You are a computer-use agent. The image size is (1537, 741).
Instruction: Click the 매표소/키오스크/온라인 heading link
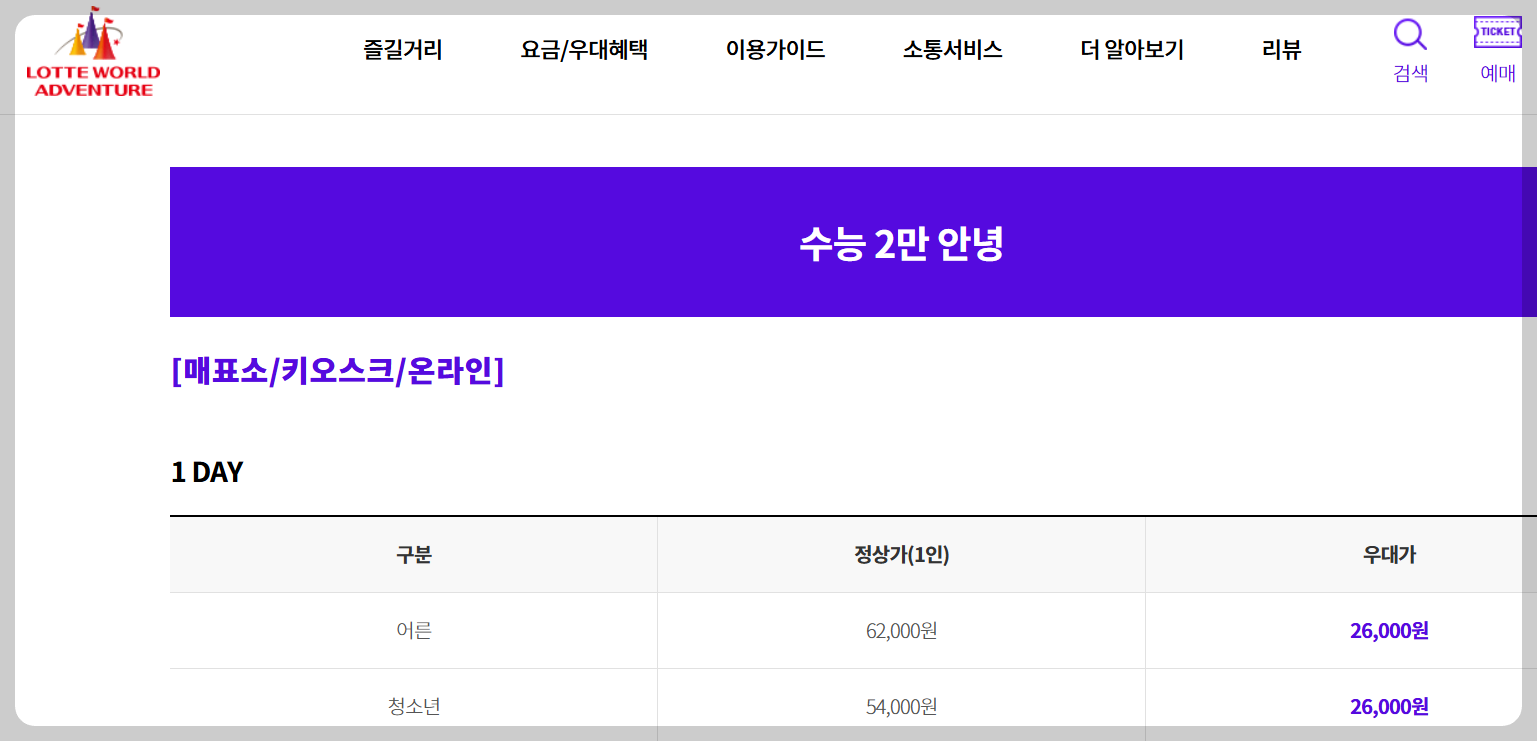click(339, 371)
